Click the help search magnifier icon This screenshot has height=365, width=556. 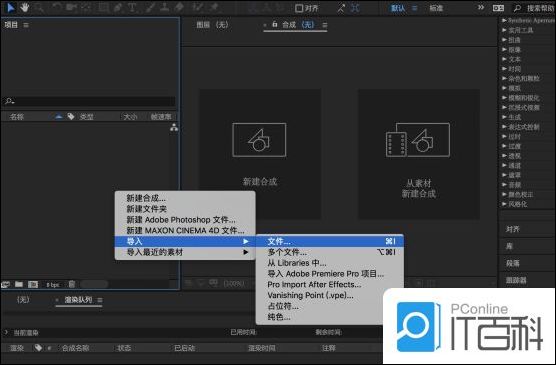[x=517, y=8]
